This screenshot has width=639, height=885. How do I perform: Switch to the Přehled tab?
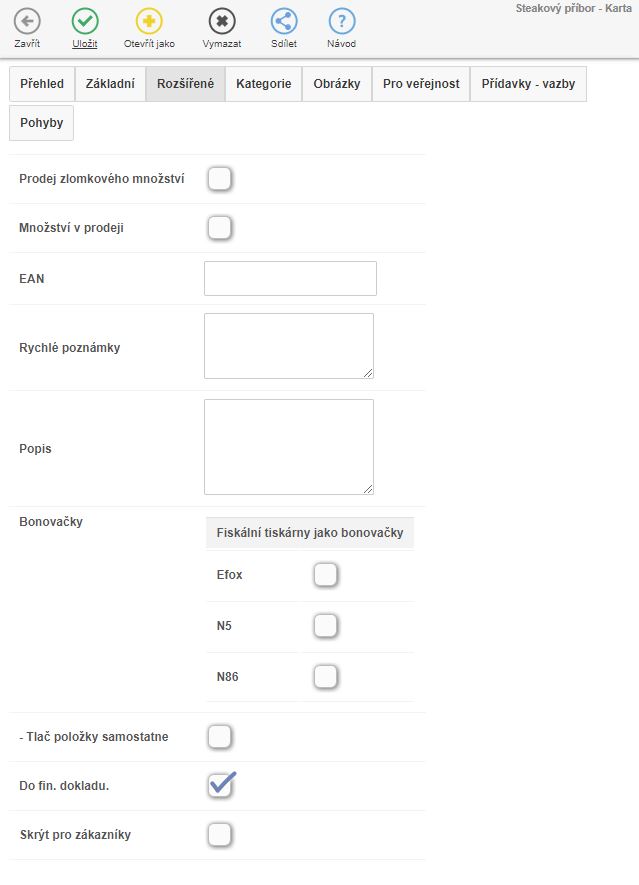coord(42,84)
